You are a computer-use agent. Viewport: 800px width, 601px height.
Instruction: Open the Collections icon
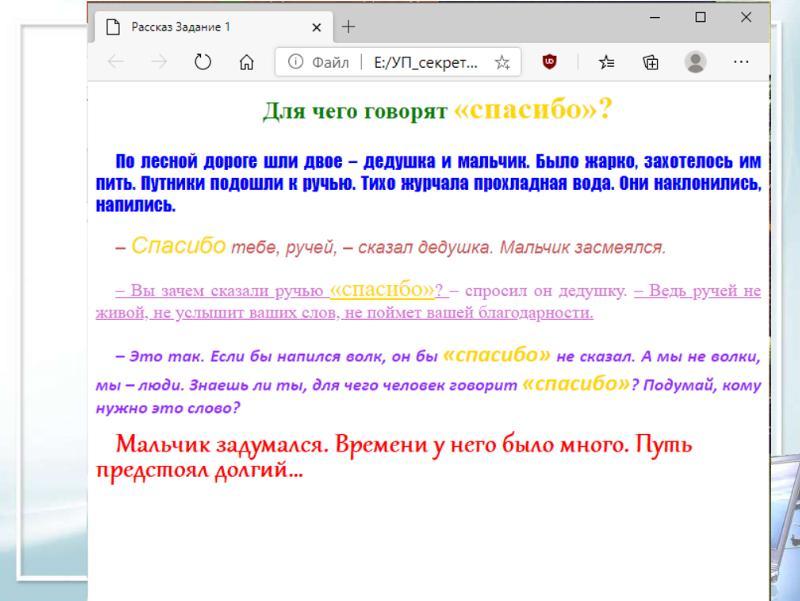pyautogui.click(x=651, y=62)
